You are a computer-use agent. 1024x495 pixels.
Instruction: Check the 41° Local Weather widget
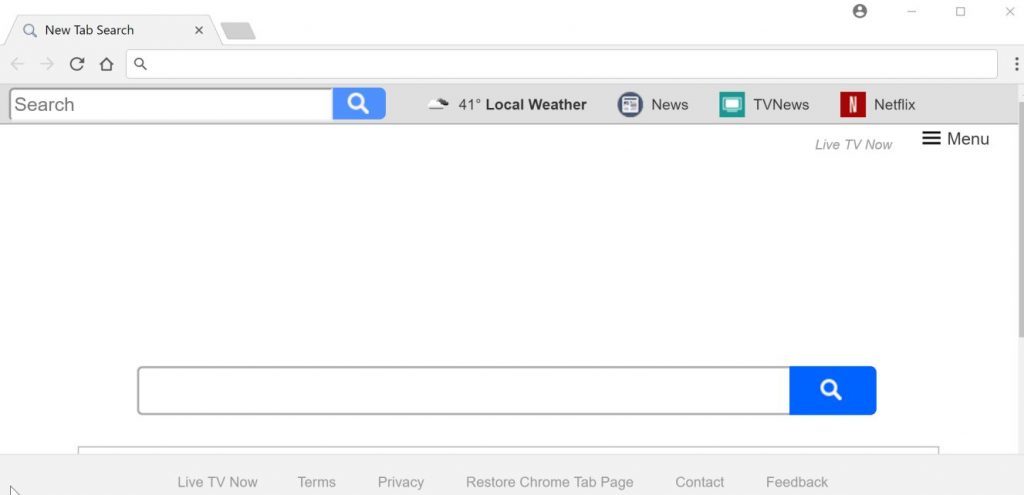507,104
